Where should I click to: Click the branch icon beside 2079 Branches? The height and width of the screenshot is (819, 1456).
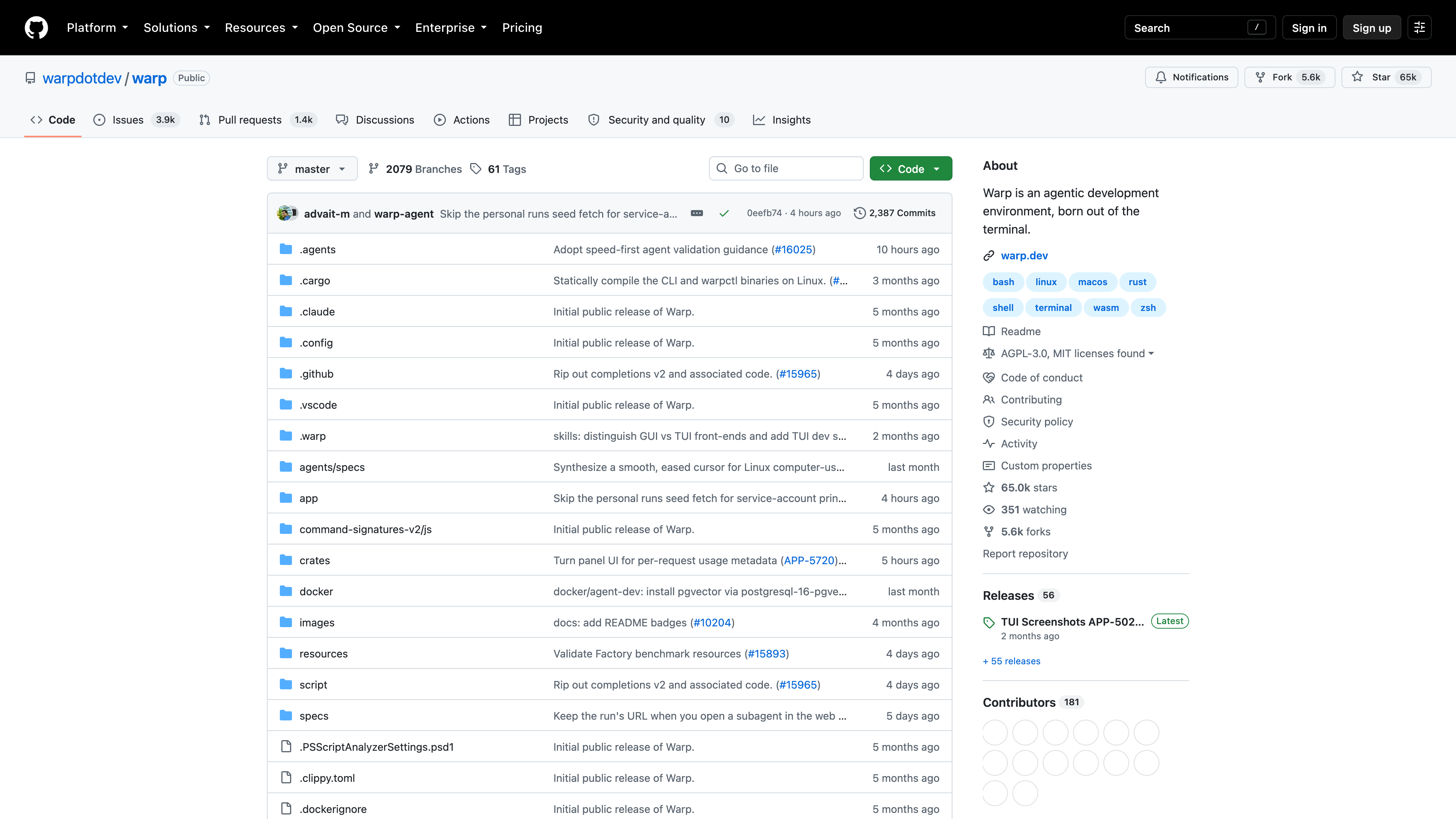373,168
